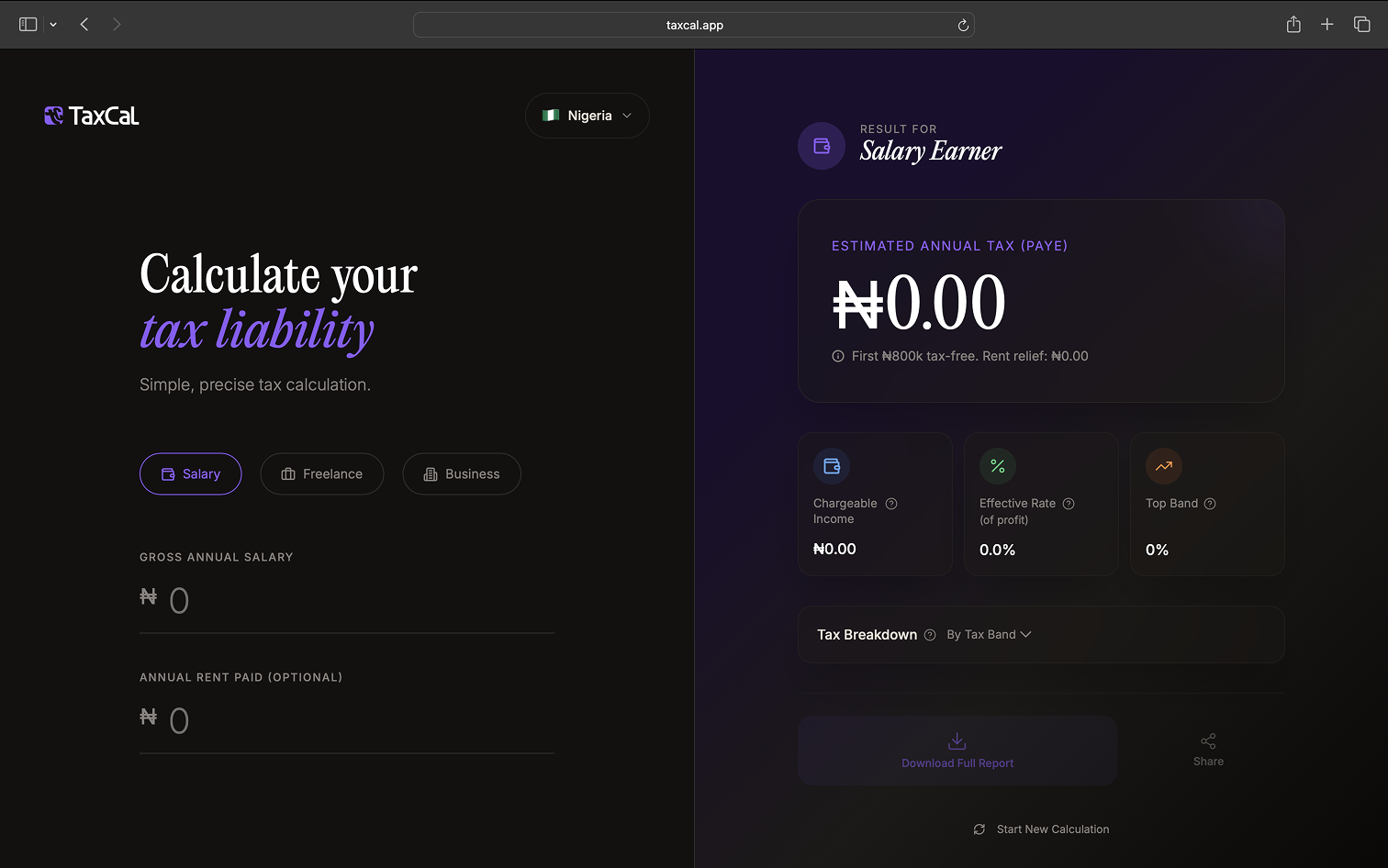
Task: Expand the By Tax Band dropdown
Action: pyautogui.click(x=989, y=634)
